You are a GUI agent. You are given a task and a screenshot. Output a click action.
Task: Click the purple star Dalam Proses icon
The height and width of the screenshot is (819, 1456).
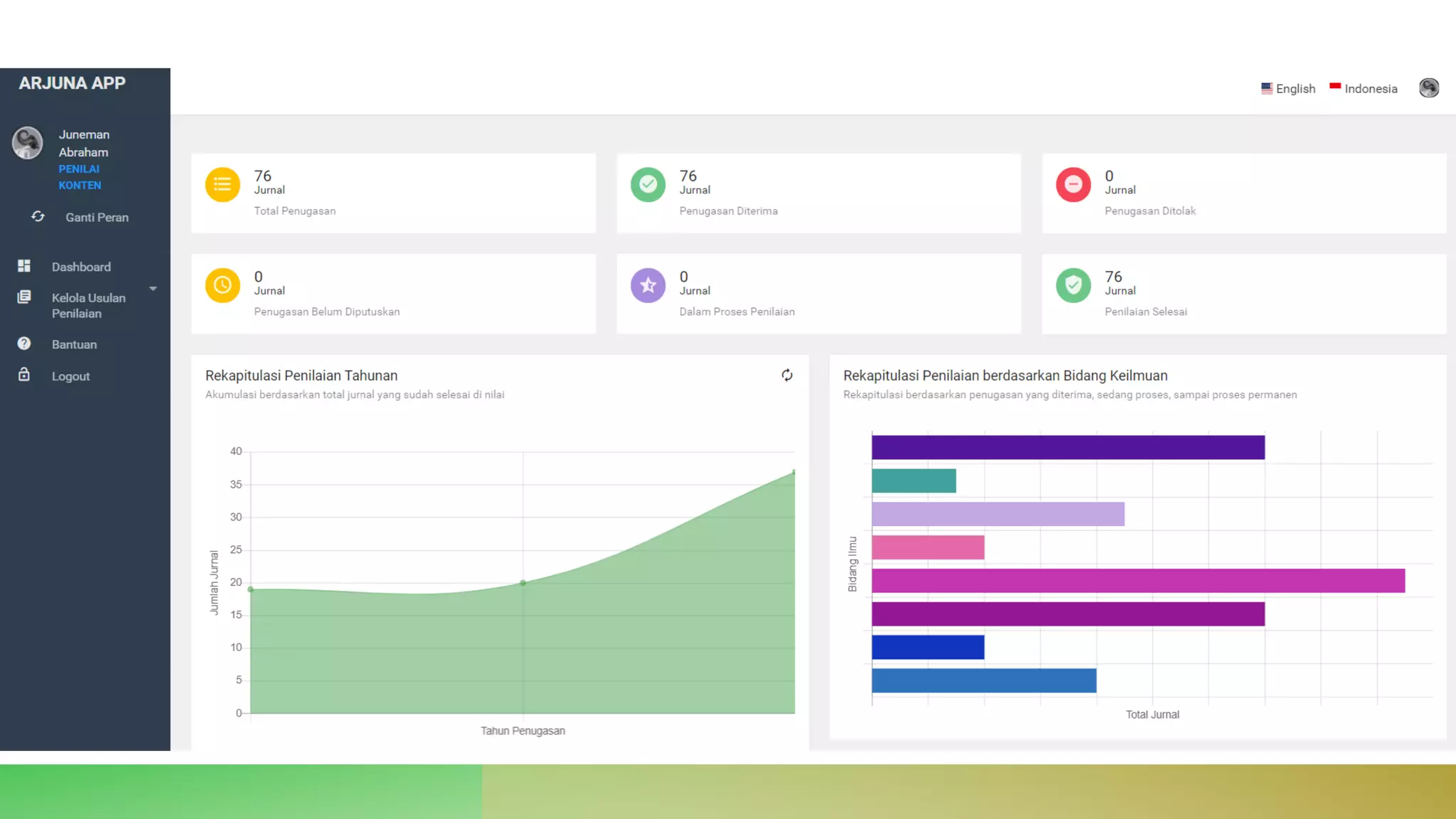[648, 285]
